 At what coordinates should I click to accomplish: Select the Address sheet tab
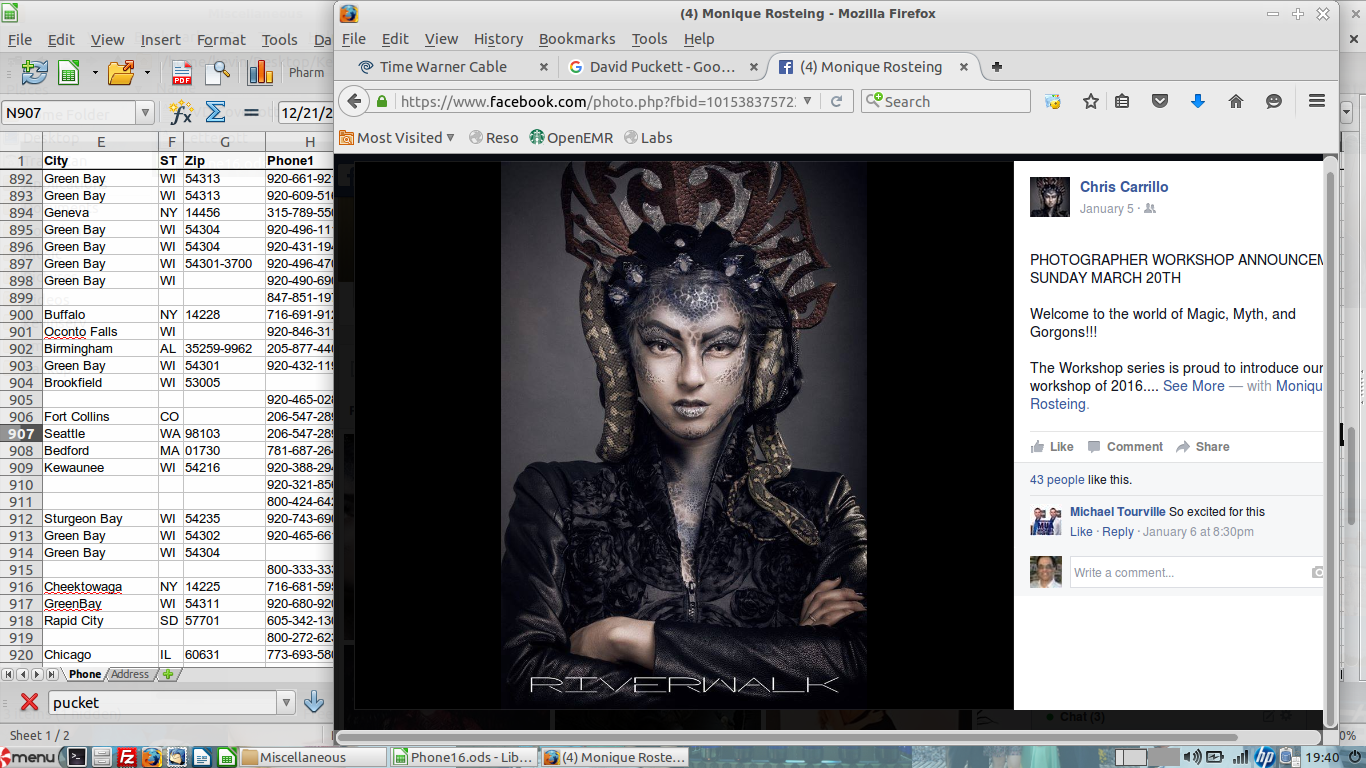[x=130, y=674]
